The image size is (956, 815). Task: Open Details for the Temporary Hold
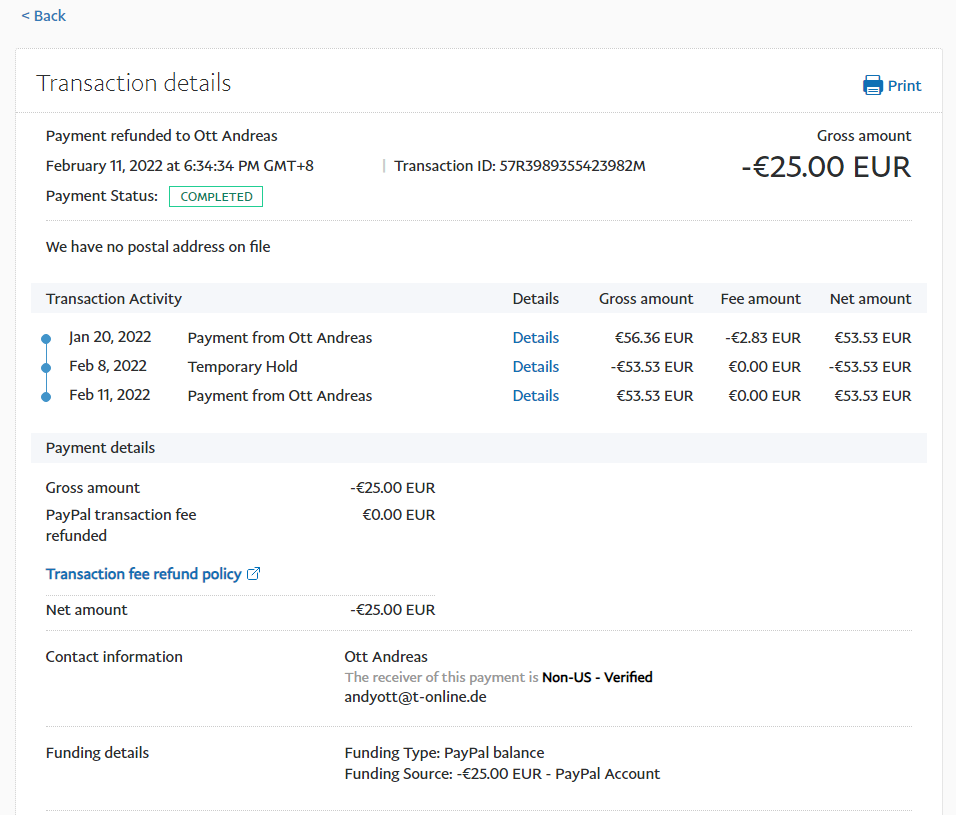click(535, 367)
